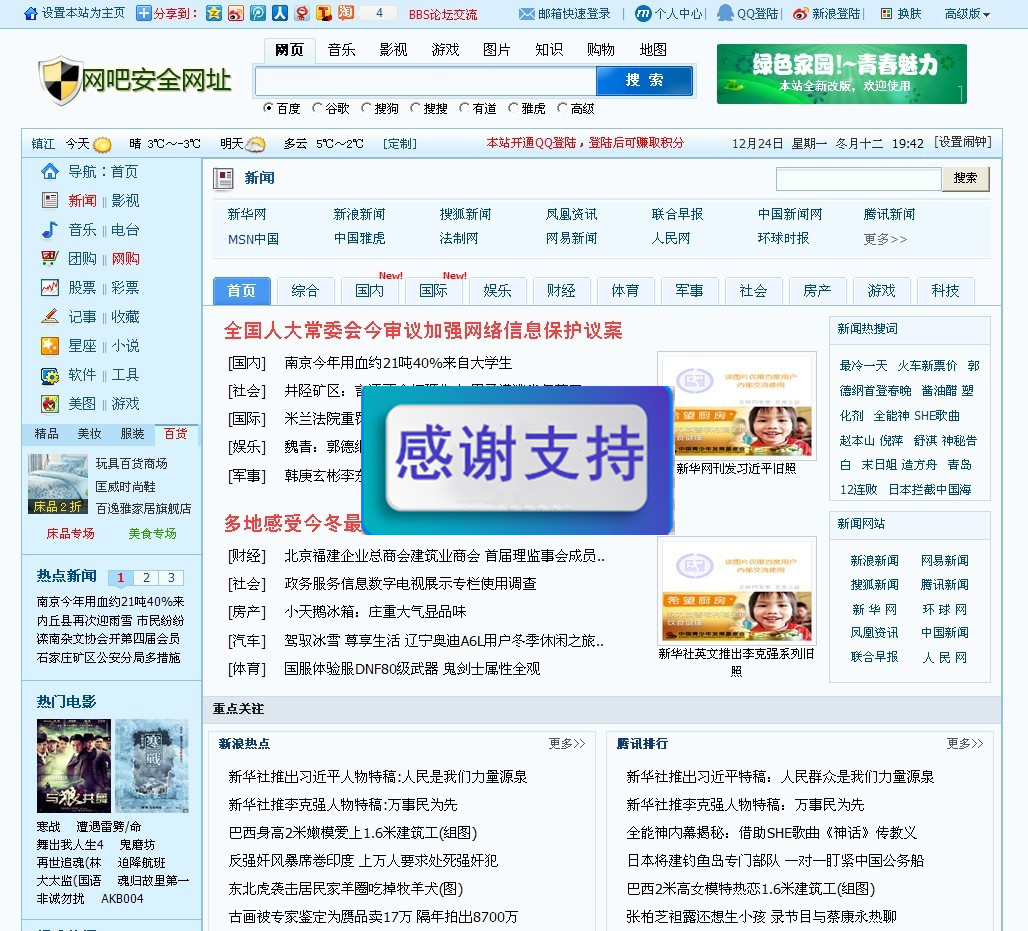This screenshot has width=1028, height=931.
Task: Switch to the 音乐 search tab
Action: click(342, 50)
